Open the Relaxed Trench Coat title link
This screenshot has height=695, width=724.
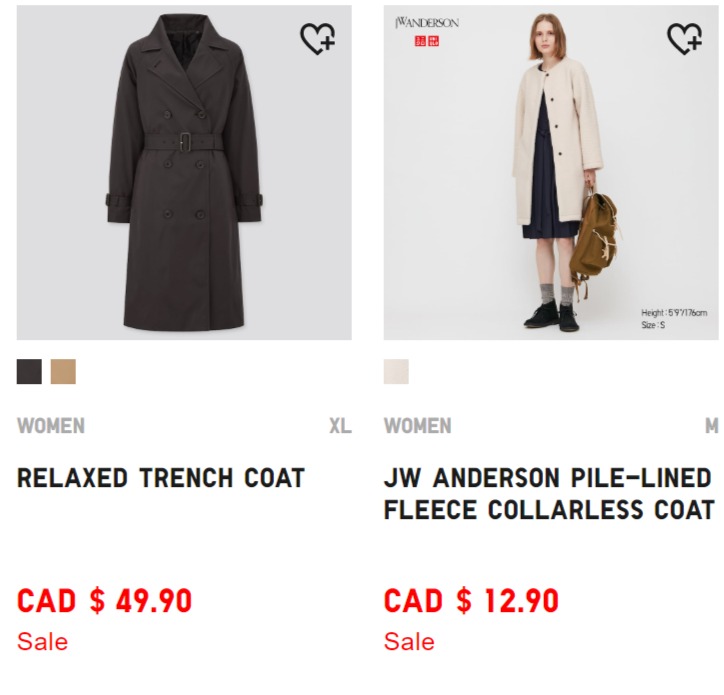click(x=161, y=477)
